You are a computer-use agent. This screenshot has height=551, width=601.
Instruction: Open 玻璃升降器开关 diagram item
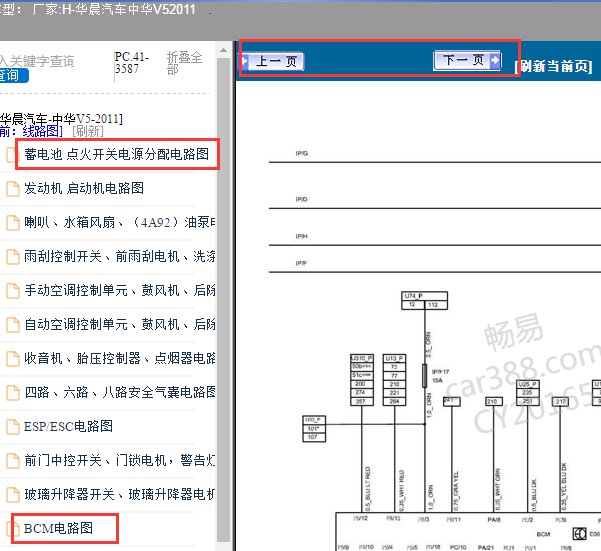pyautogui.click(x=120, y=495)
